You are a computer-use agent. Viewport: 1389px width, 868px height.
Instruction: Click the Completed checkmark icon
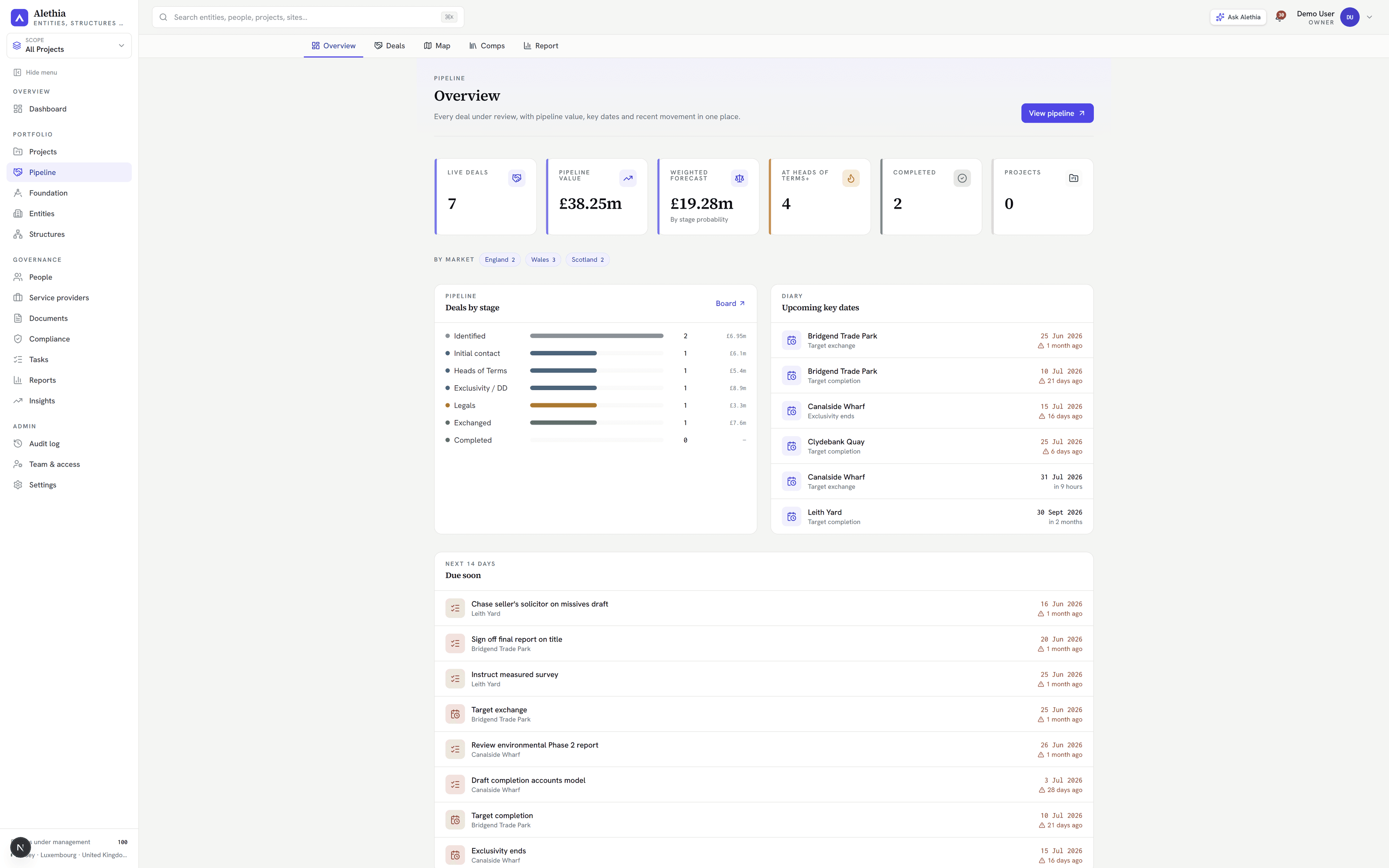tap(962, 178)
